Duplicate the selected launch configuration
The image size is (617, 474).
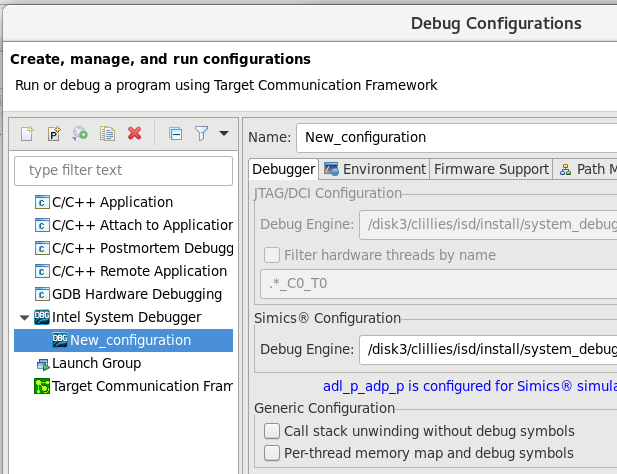tap(107, 134)
